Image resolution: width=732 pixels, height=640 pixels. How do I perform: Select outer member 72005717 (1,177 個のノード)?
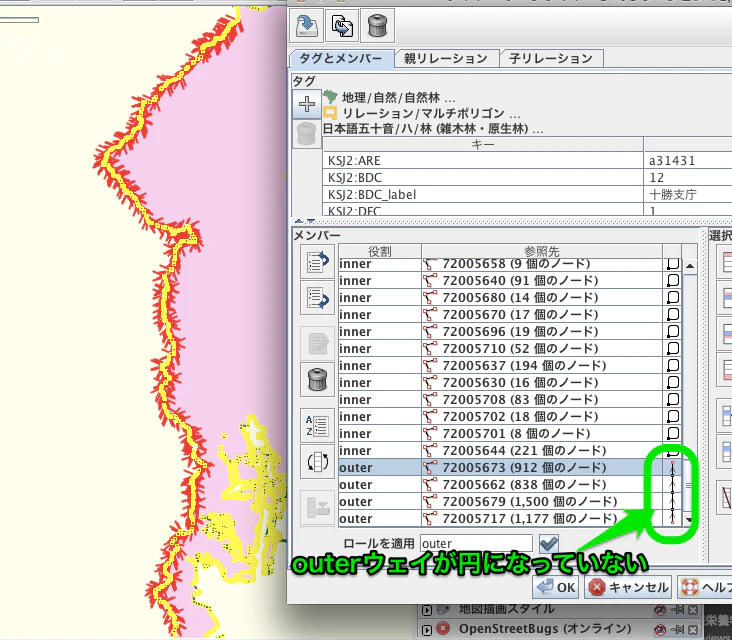(x=510, y=519)
